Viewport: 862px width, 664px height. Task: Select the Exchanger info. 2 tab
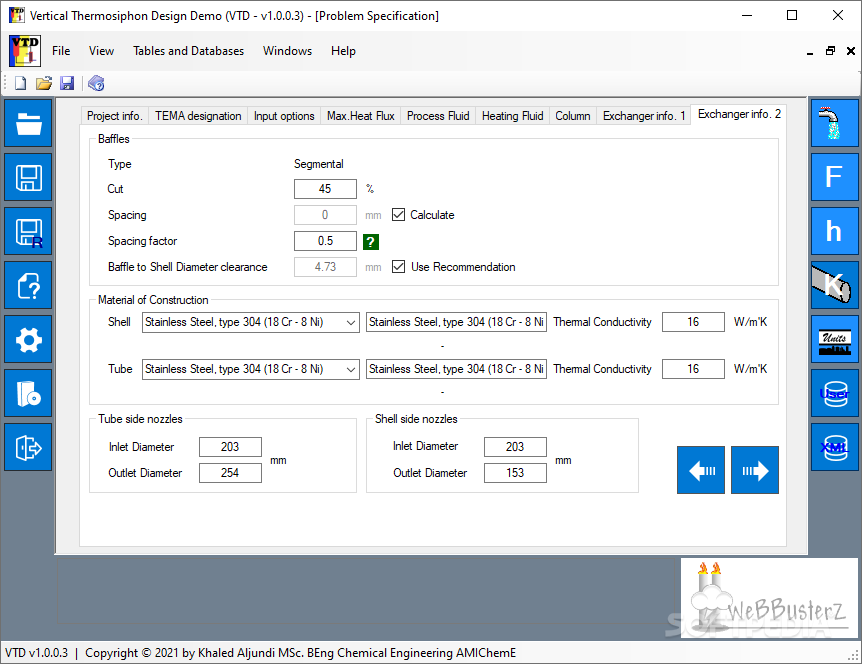coord(739,114)
